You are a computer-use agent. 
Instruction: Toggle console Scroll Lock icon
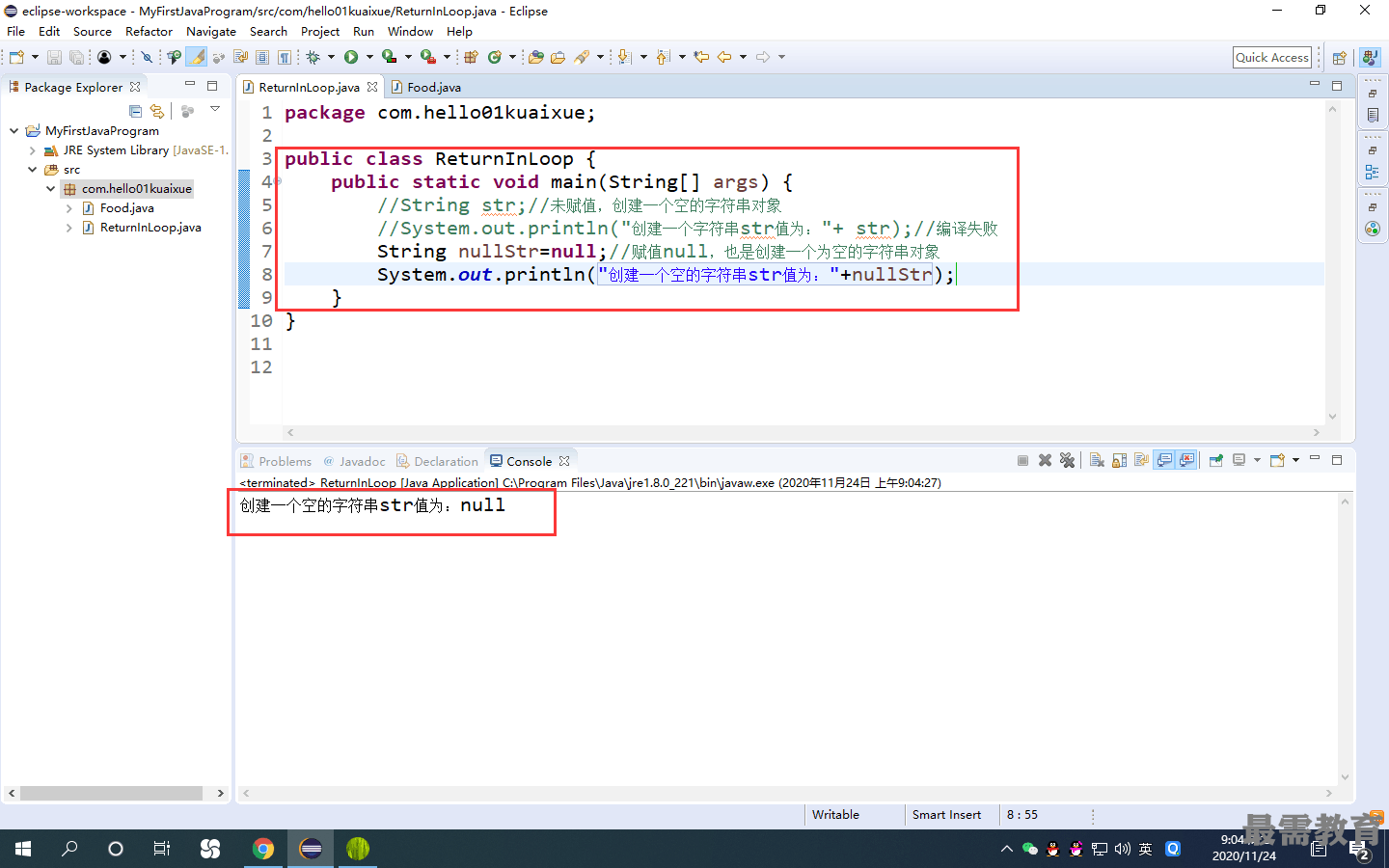pyautogui.click(x=1119, y=460)
